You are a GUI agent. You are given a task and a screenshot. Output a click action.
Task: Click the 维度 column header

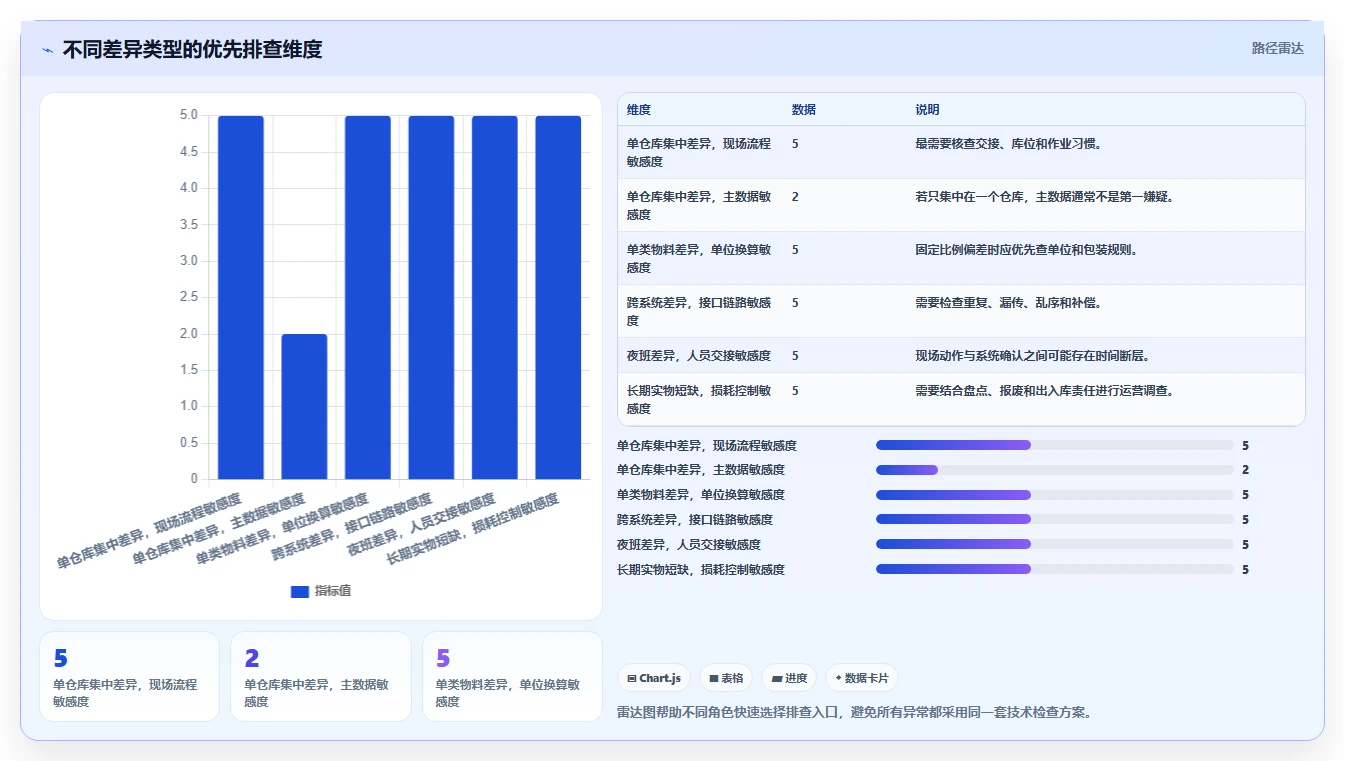[639, 110]
